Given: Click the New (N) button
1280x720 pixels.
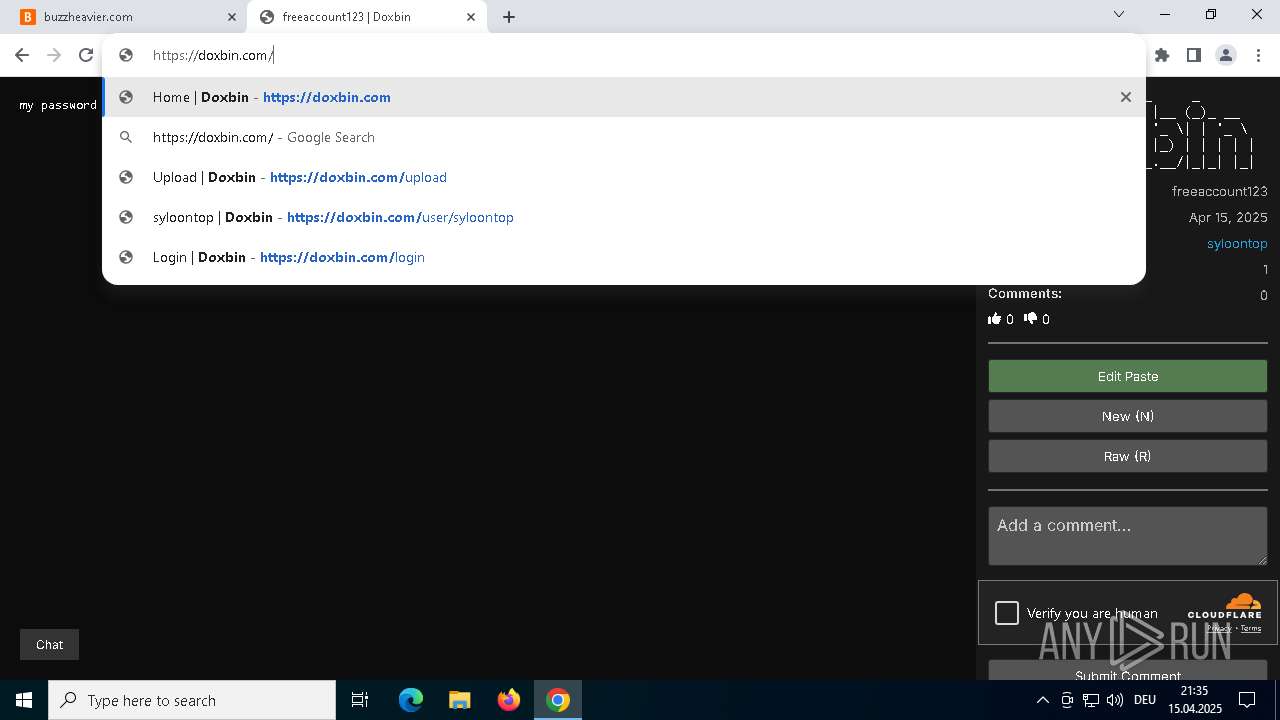Looking at the screenshot, I should 1128,416.
